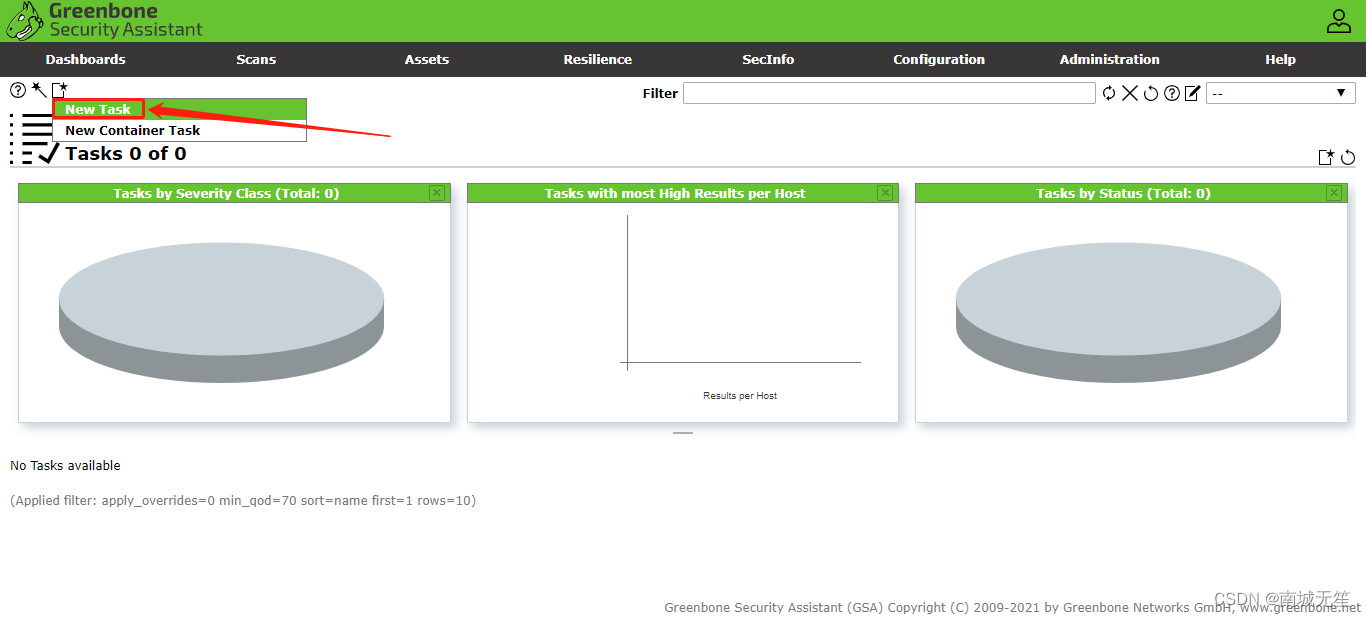The height and width of the screenshot is (617, 1366).
Task: Close Tasks with most High Results chart
Action: tap(885, 193)
